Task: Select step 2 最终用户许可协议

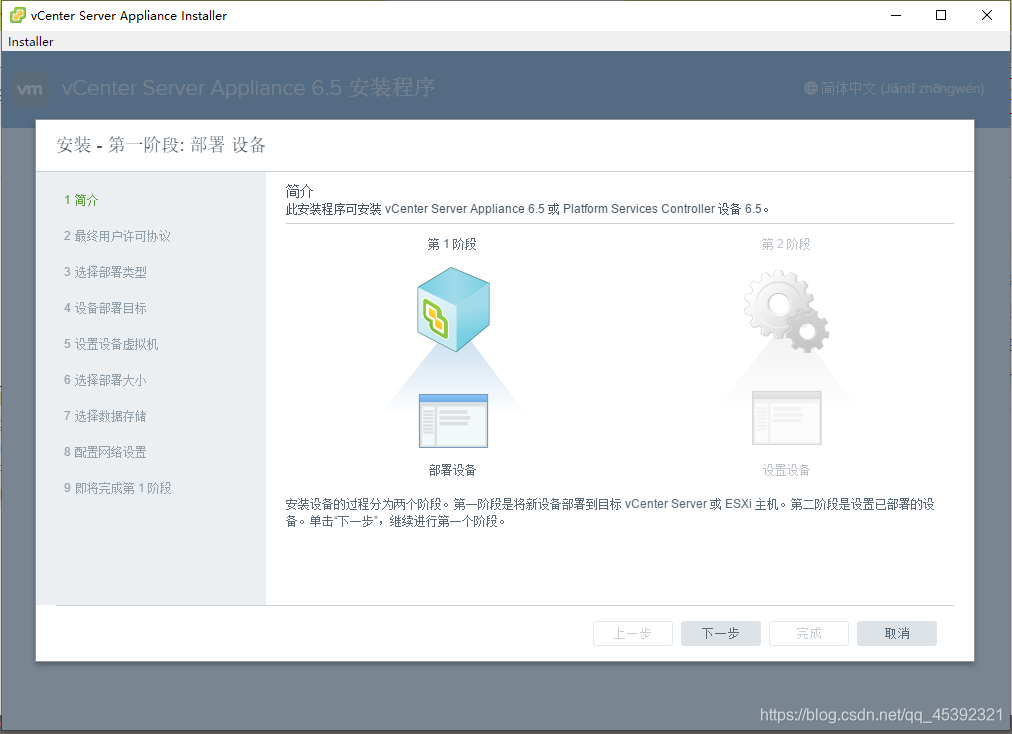Action: coord(117,236)
